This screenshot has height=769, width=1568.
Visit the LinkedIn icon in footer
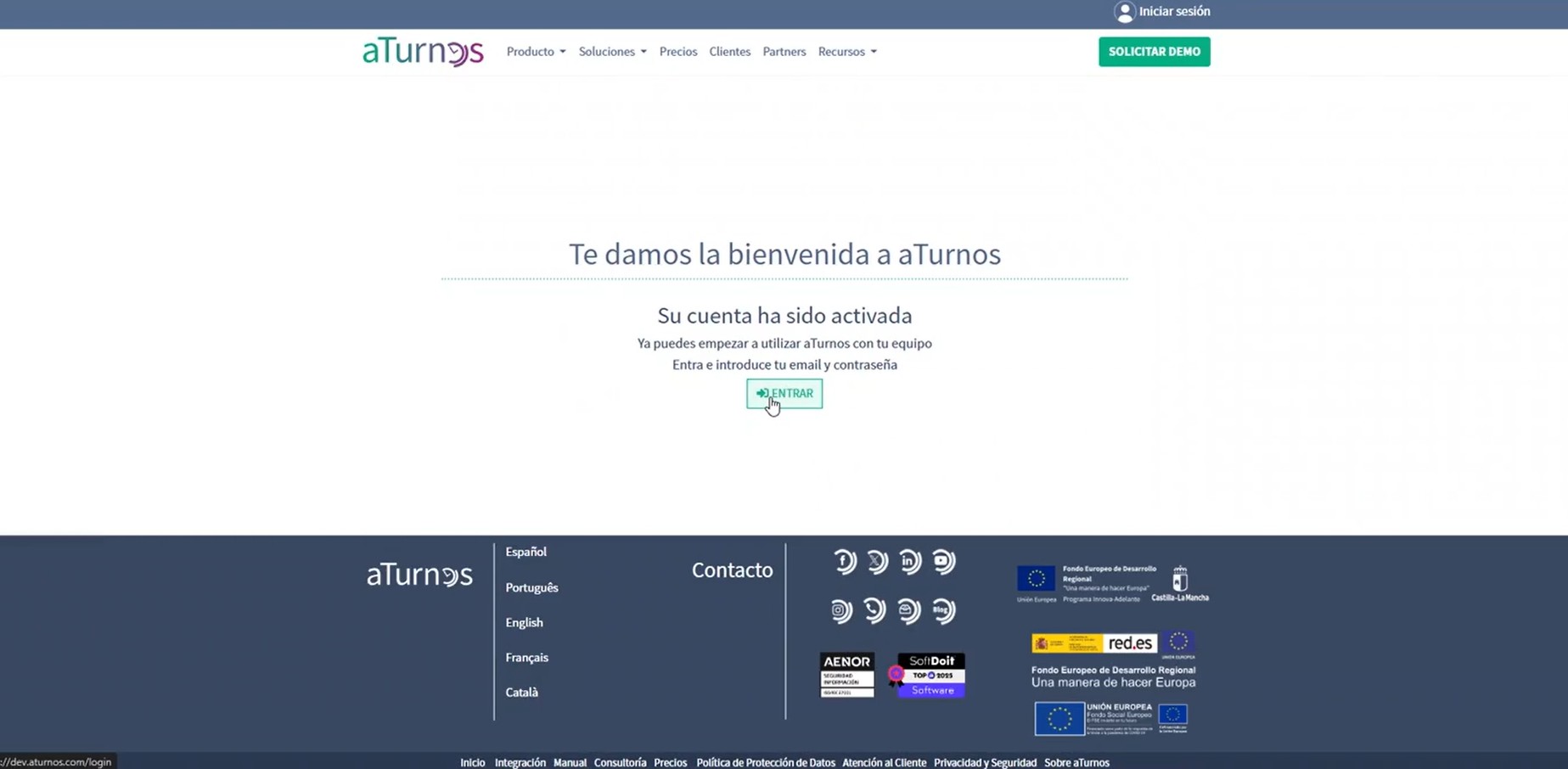click(x=909, y=561)
